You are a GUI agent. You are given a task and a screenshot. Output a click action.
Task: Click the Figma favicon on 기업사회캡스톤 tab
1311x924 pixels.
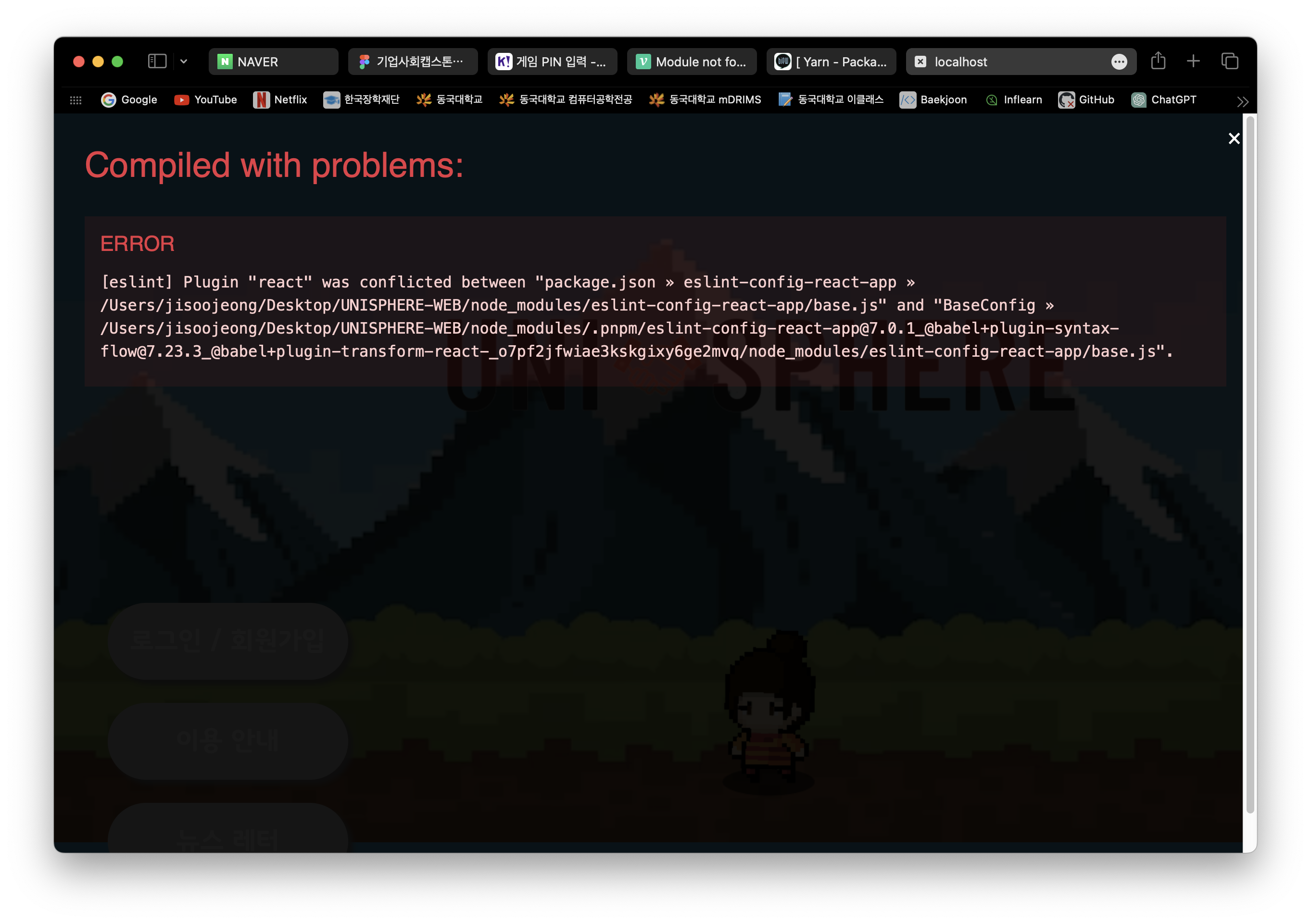(364, 62)
